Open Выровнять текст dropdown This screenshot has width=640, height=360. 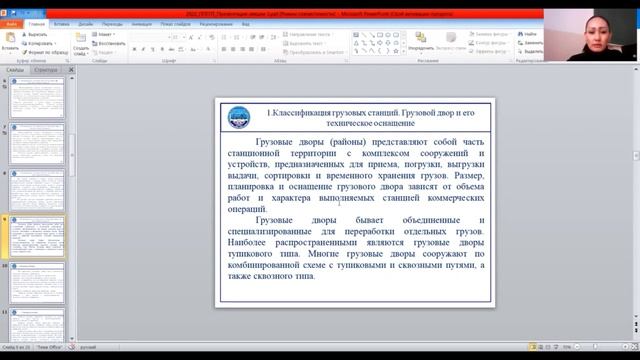305,43
